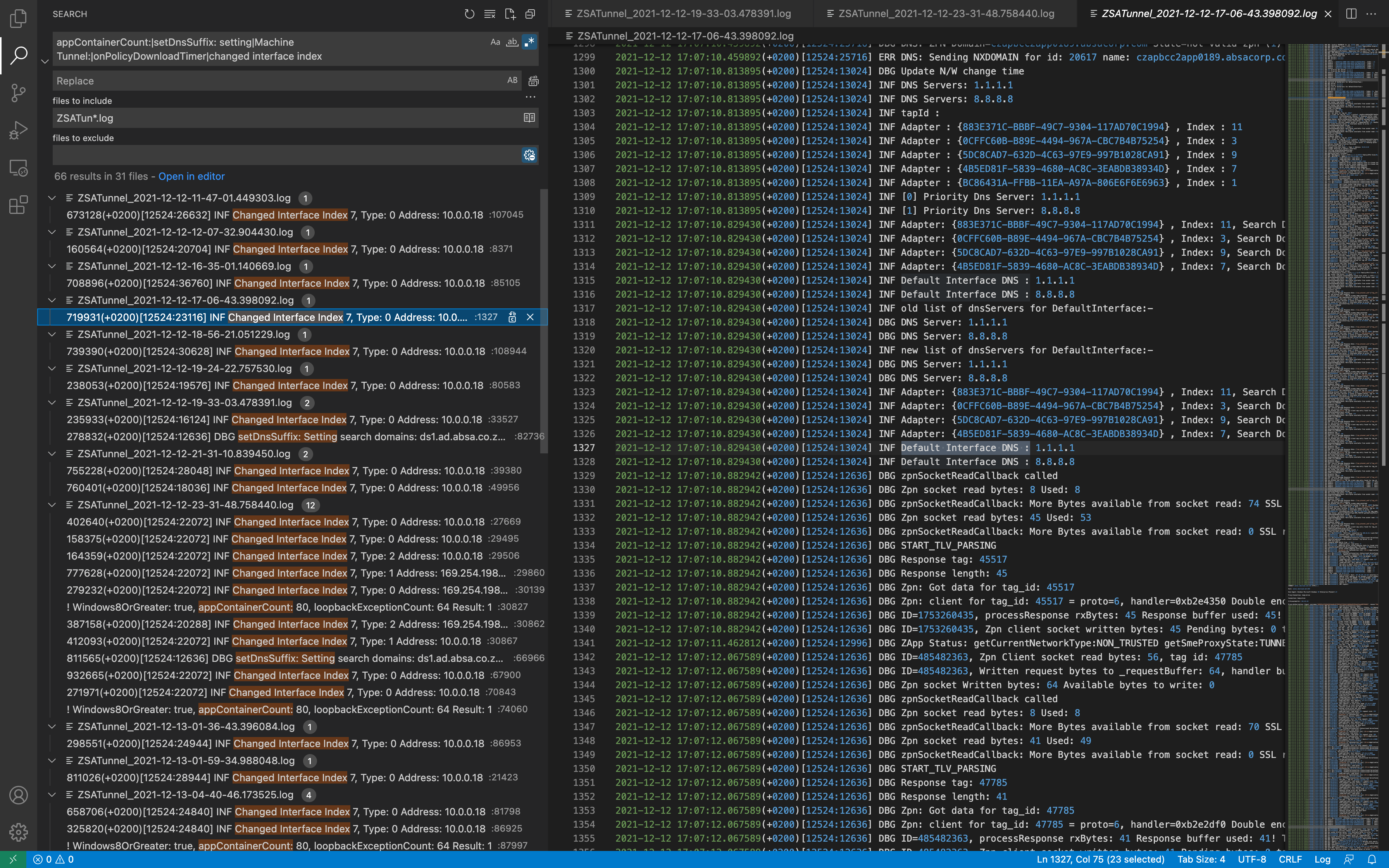The height and width of the screenshot is (868, 1389).
Task: Open the Extensions view
Action: pos(18,205)
